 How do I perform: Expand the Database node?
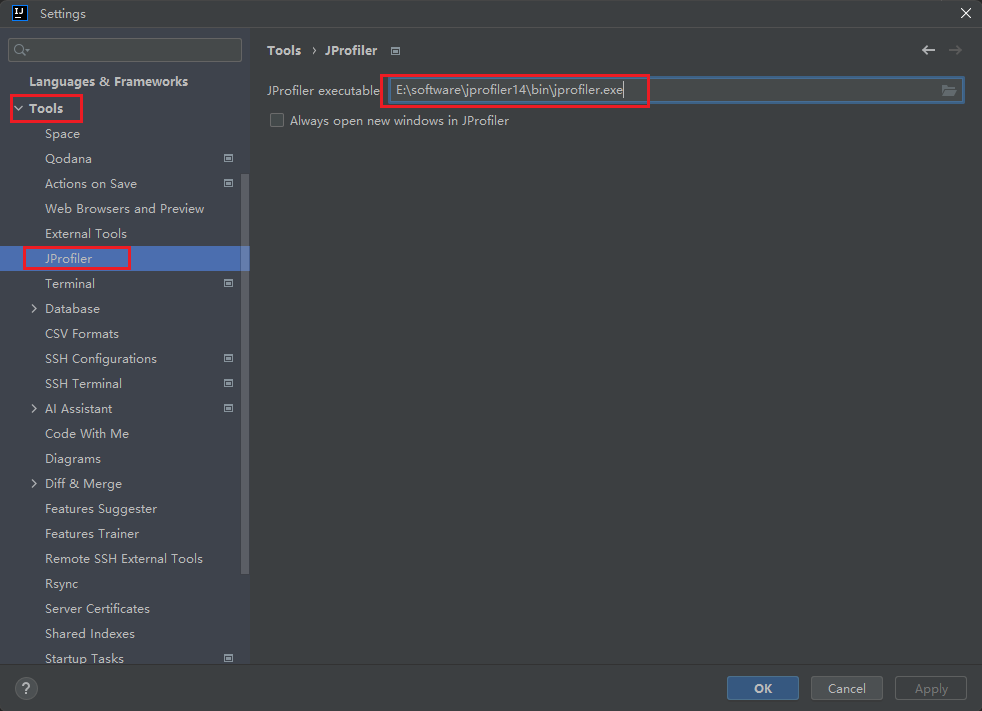pos(34,308)
